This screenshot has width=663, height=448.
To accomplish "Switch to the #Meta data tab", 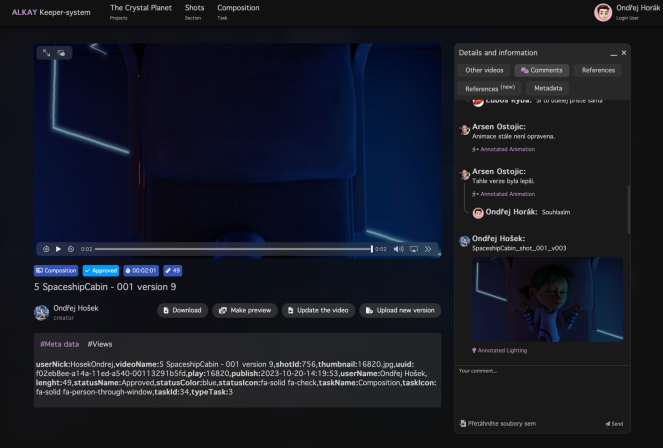I will click(x=60, y=344).
